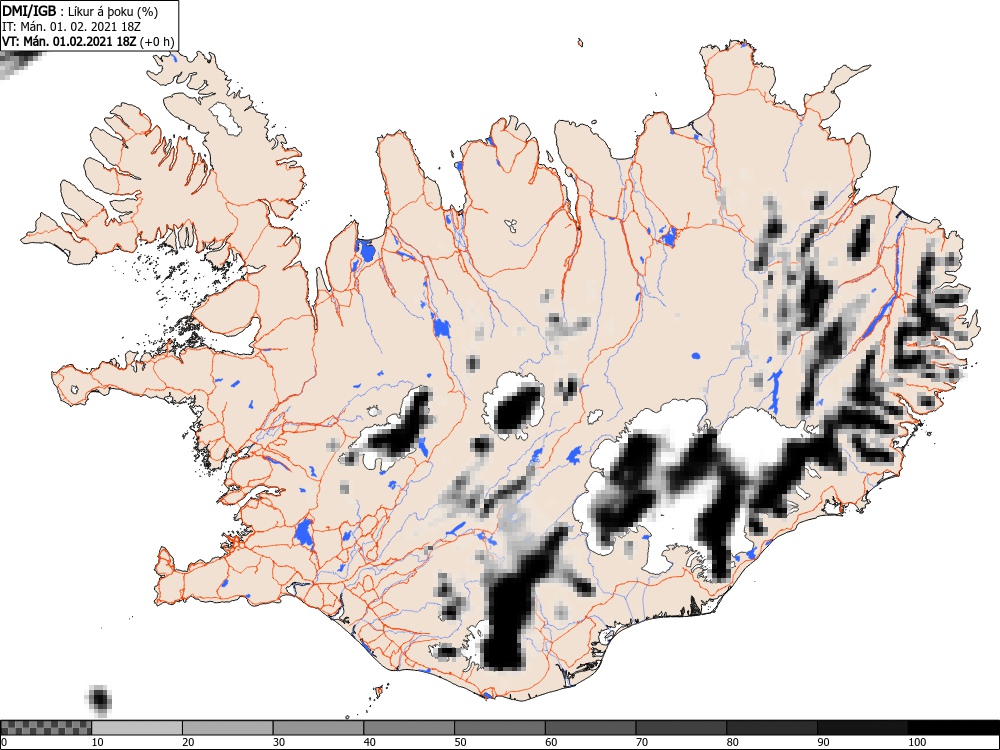Click the legend label '40'

(369, 742)
